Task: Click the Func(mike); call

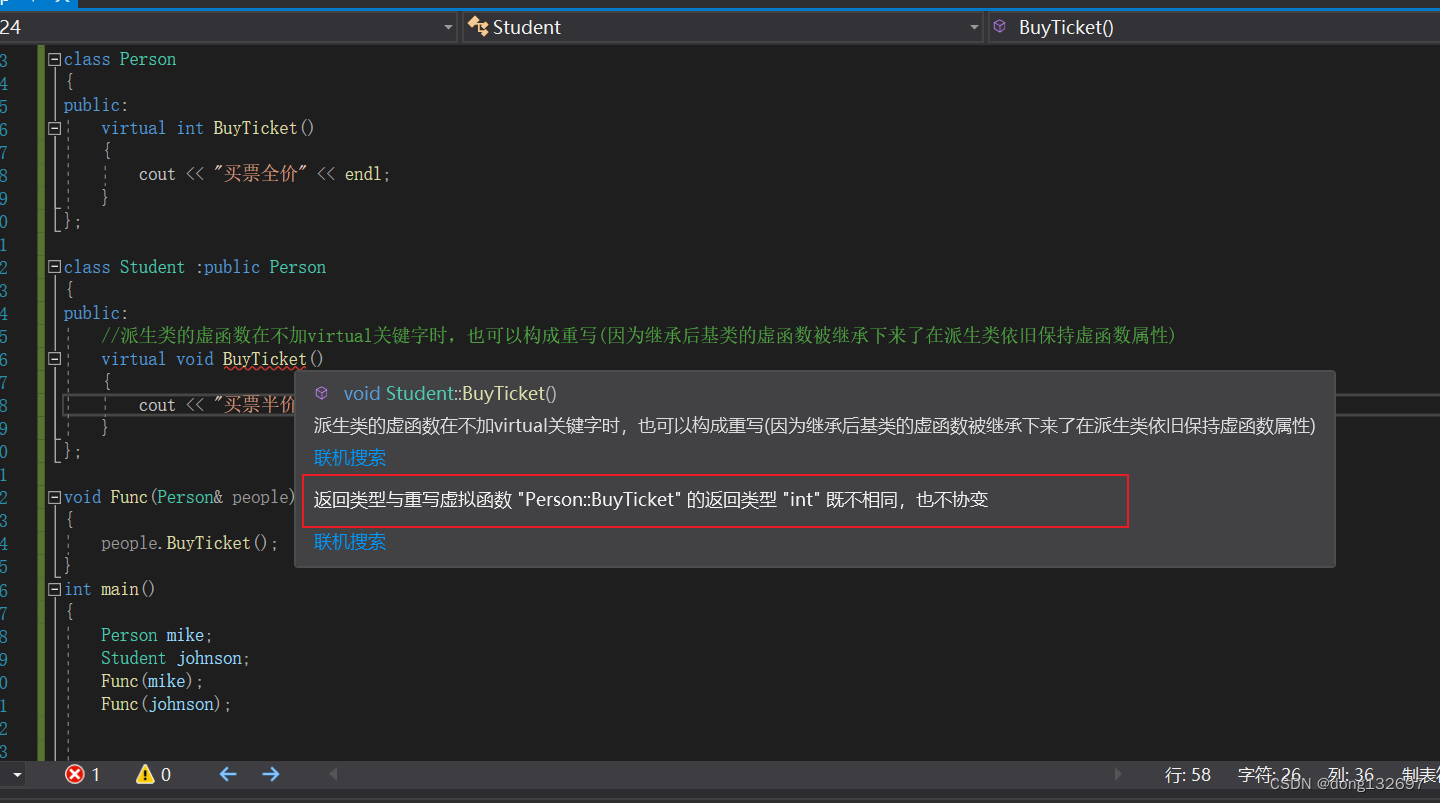Action: click(x=152, y=681)
